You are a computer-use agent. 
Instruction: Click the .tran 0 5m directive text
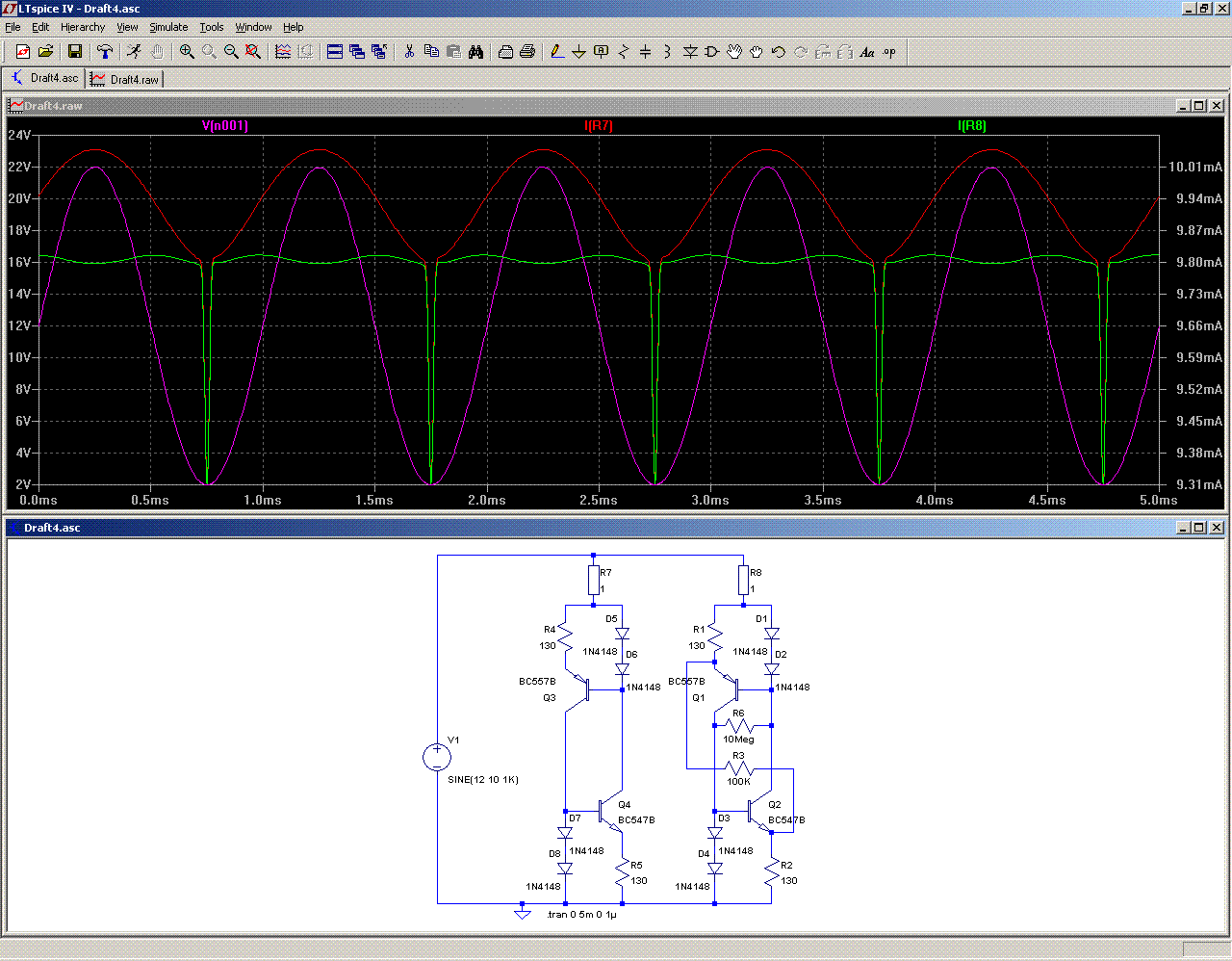coord(581,915)
